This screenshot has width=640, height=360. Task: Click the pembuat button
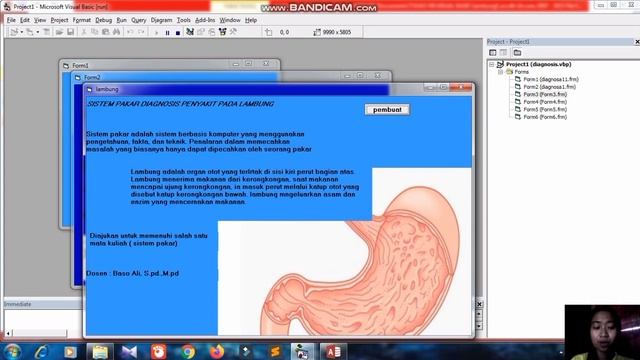(x=387, y=110)
